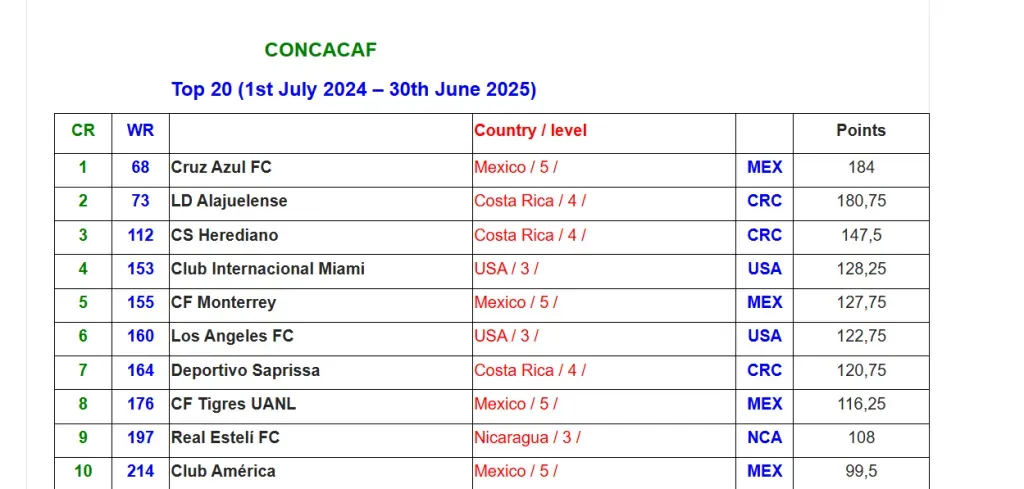Click world rank 68 cell
This screenshot has width=1024, height=489.
pos(140,167)
